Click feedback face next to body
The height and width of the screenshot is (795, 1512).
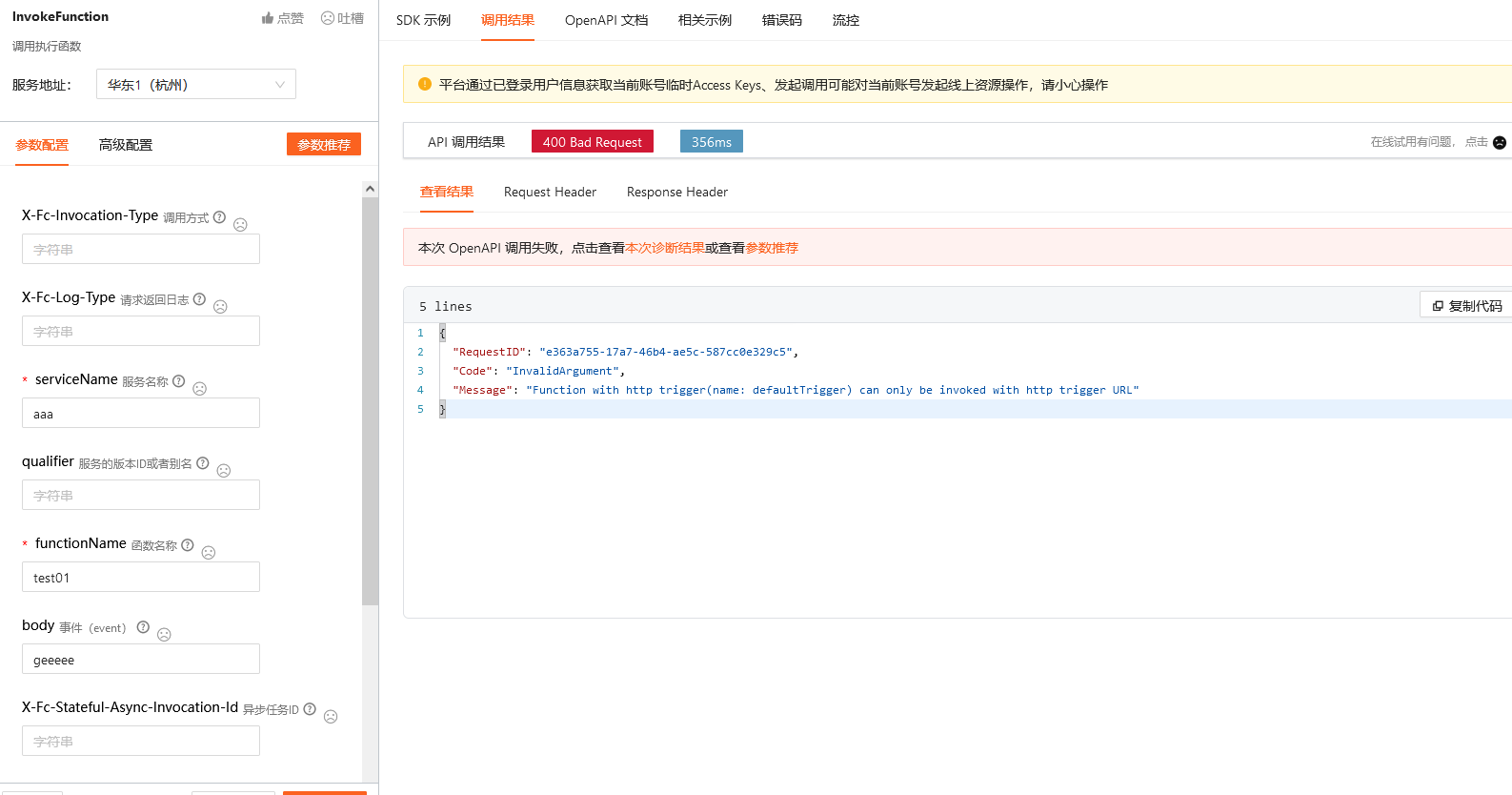pos(164,635)
